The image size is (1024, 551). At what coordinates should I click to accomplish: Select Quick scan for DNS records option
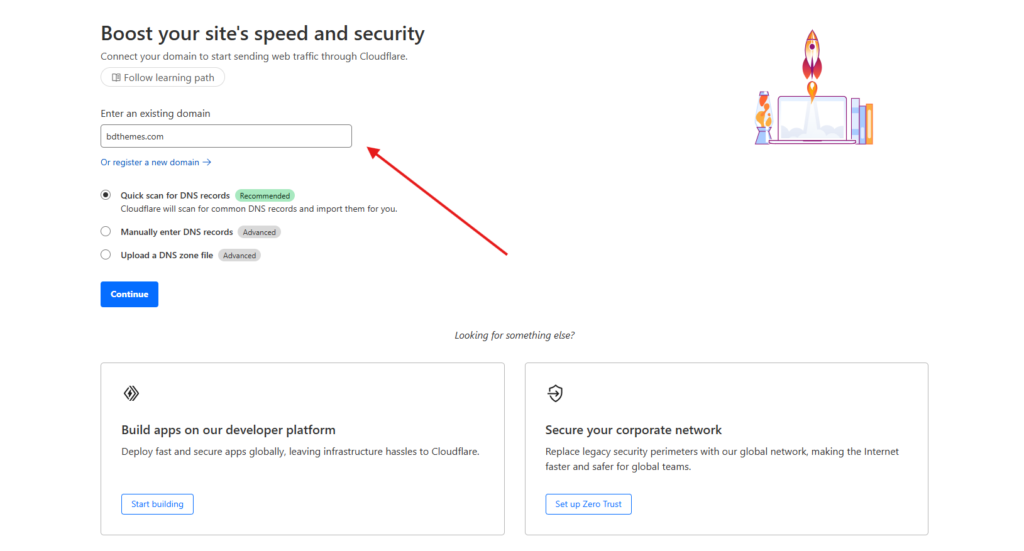[106, 196]
